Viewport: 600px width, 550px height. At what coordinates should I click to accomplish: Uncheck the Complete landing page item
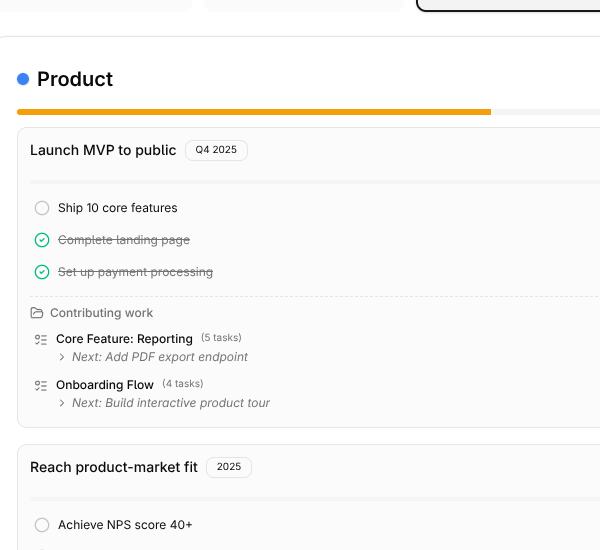[x=42, y=240]
